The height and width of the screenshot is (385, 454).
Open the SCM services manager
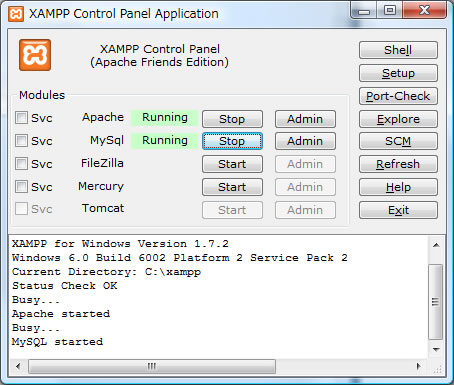click(398, 141)
